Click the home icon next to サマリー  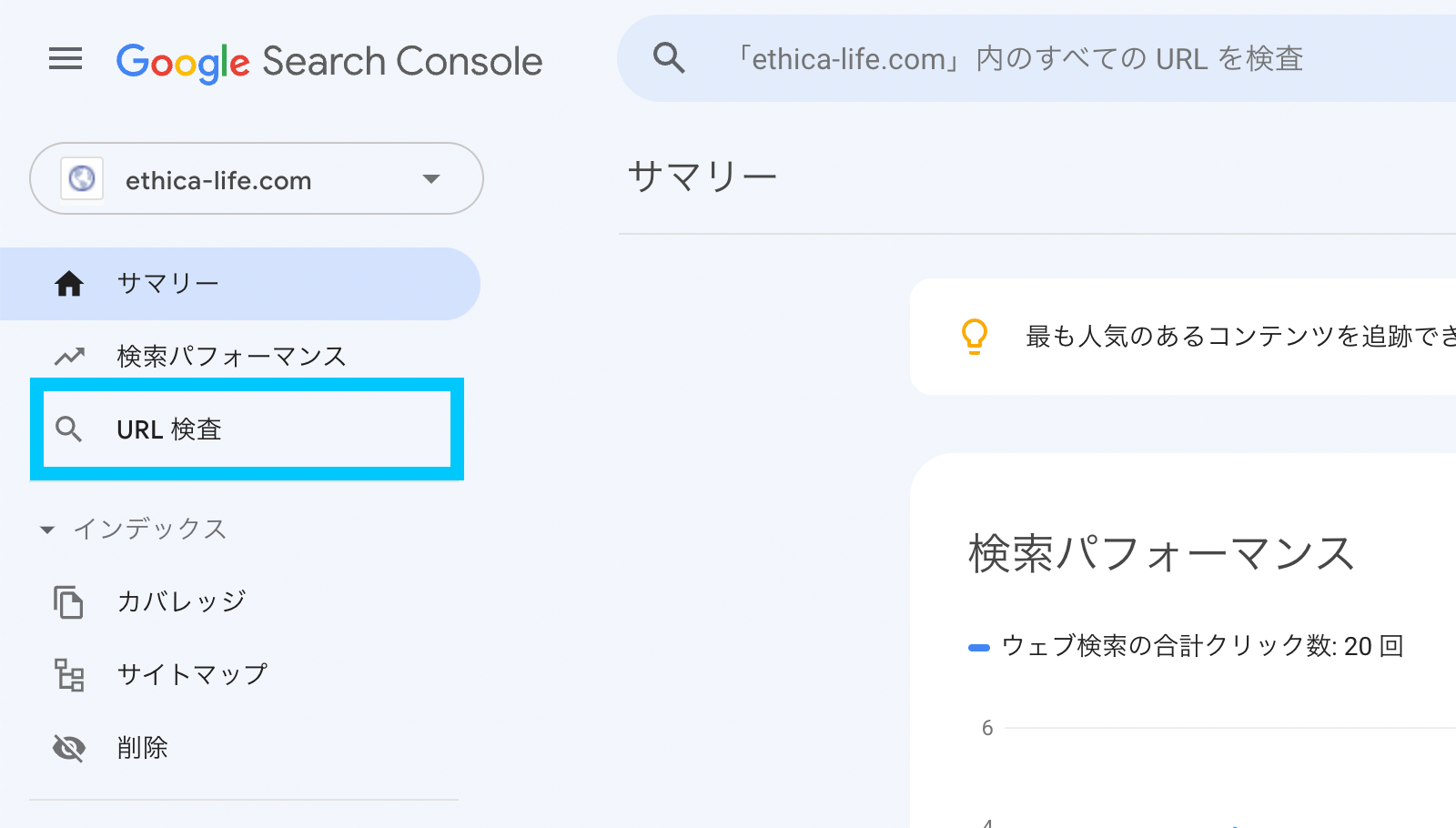pos(68,283)
